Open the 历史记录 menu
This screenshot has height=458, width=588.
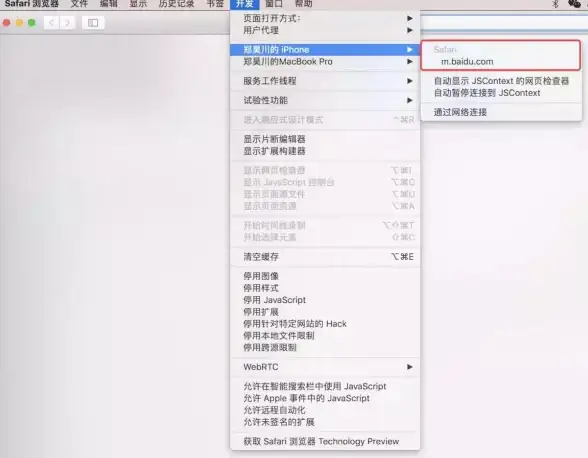(x=176, y=4)
